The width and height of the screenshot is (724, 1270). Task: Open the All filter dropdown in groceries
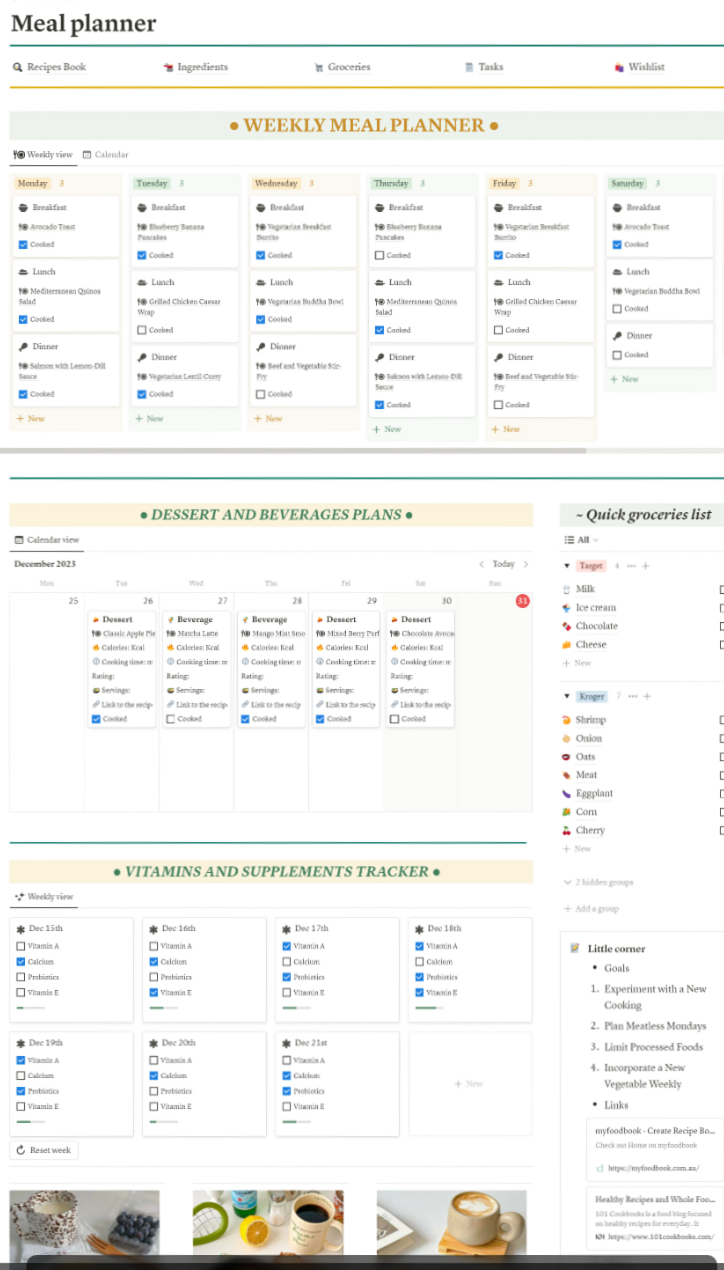[582, 540]
